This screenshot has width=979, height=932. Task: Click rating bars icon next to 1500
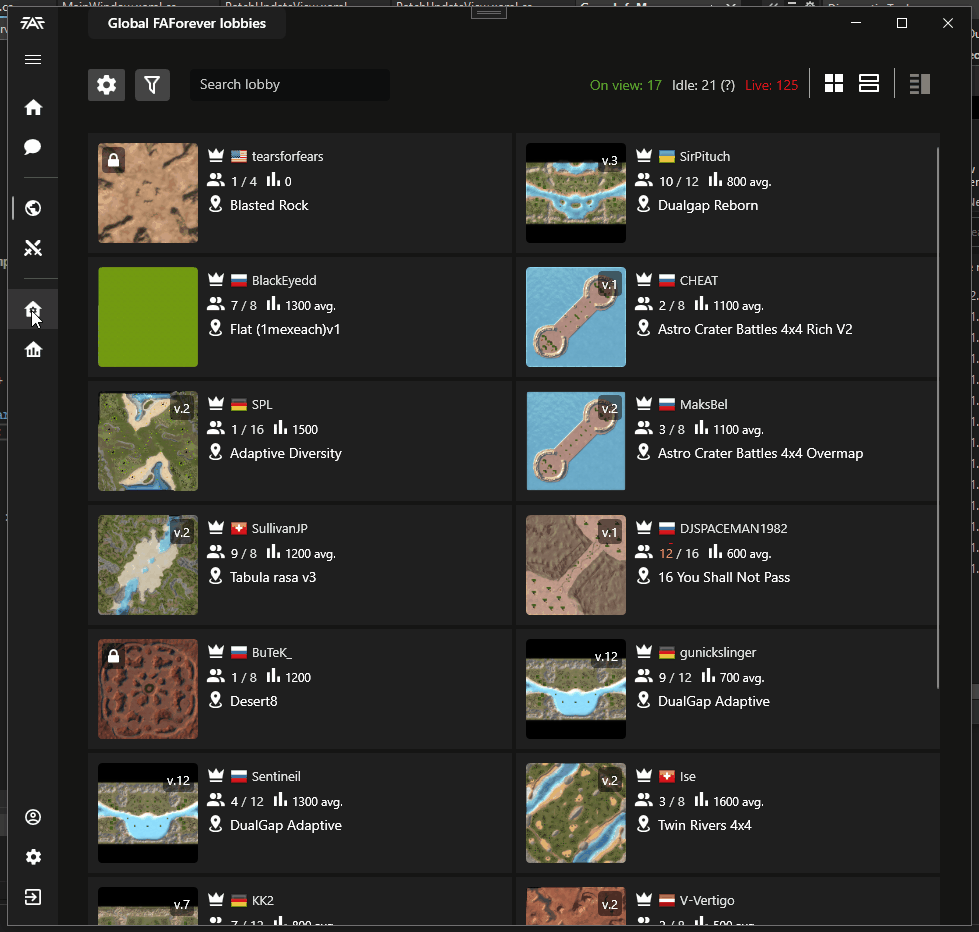[x=280, y=428]
